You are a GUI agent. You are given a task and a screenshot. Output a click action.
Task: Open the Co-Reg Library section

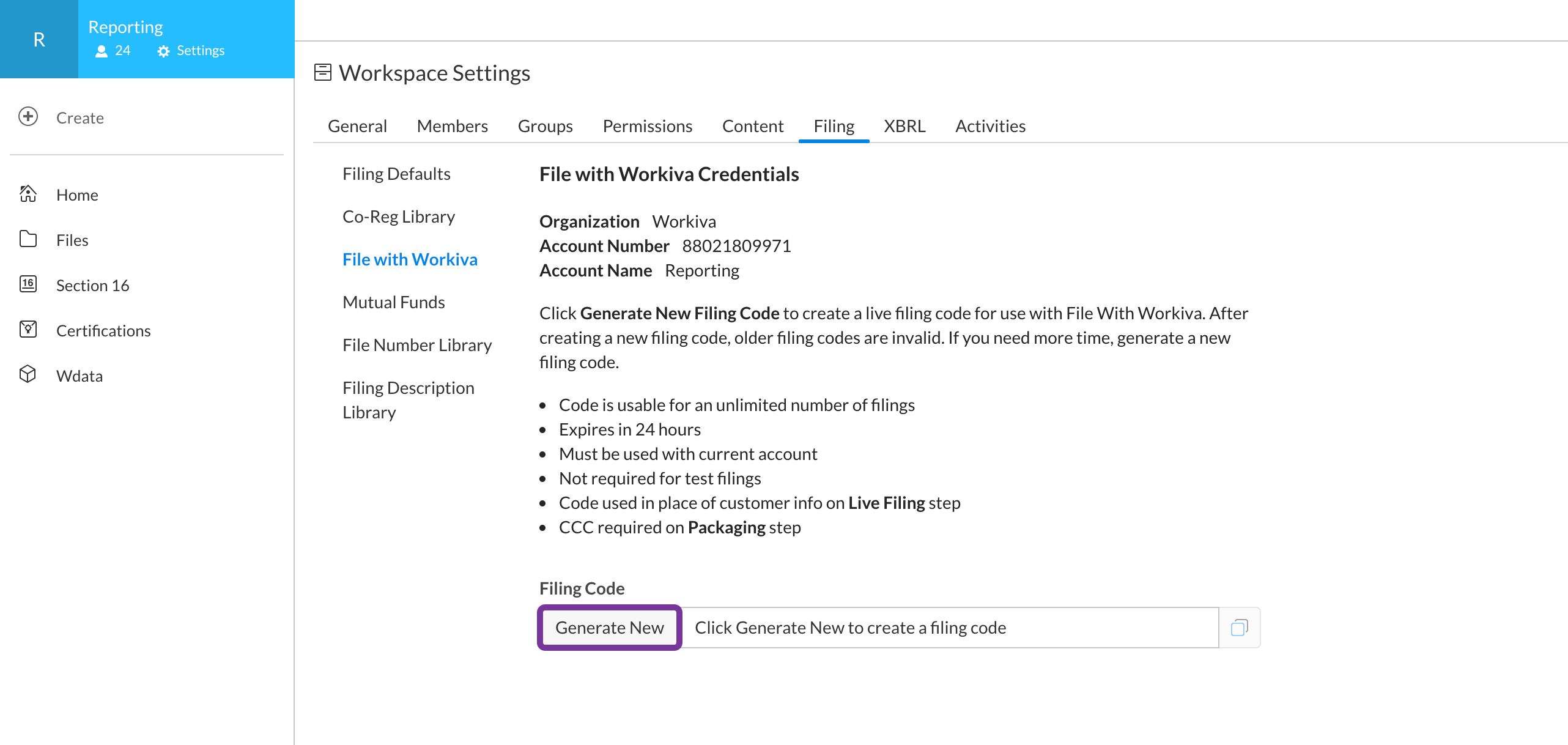pyautogui.click(x=399, y=217)
